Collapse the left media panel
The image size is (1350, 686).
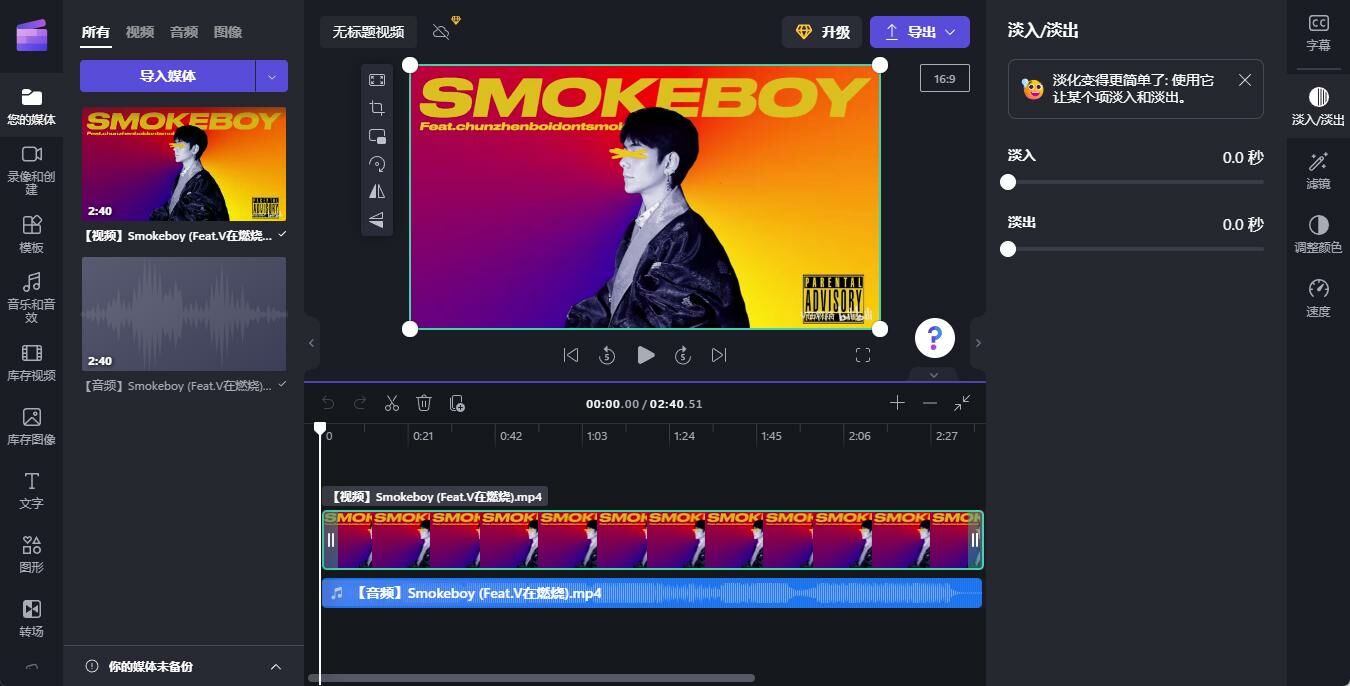(311, 343)
